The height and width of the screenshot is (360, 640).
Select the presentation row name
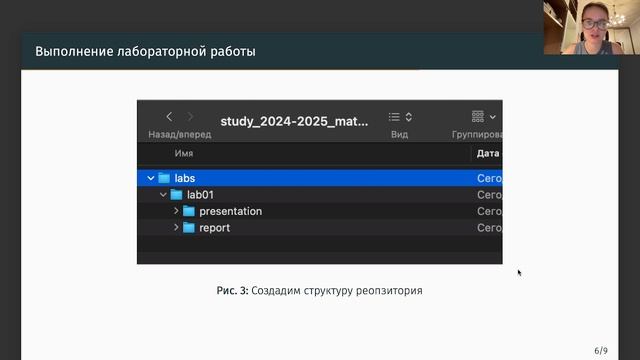pos(231,211)
